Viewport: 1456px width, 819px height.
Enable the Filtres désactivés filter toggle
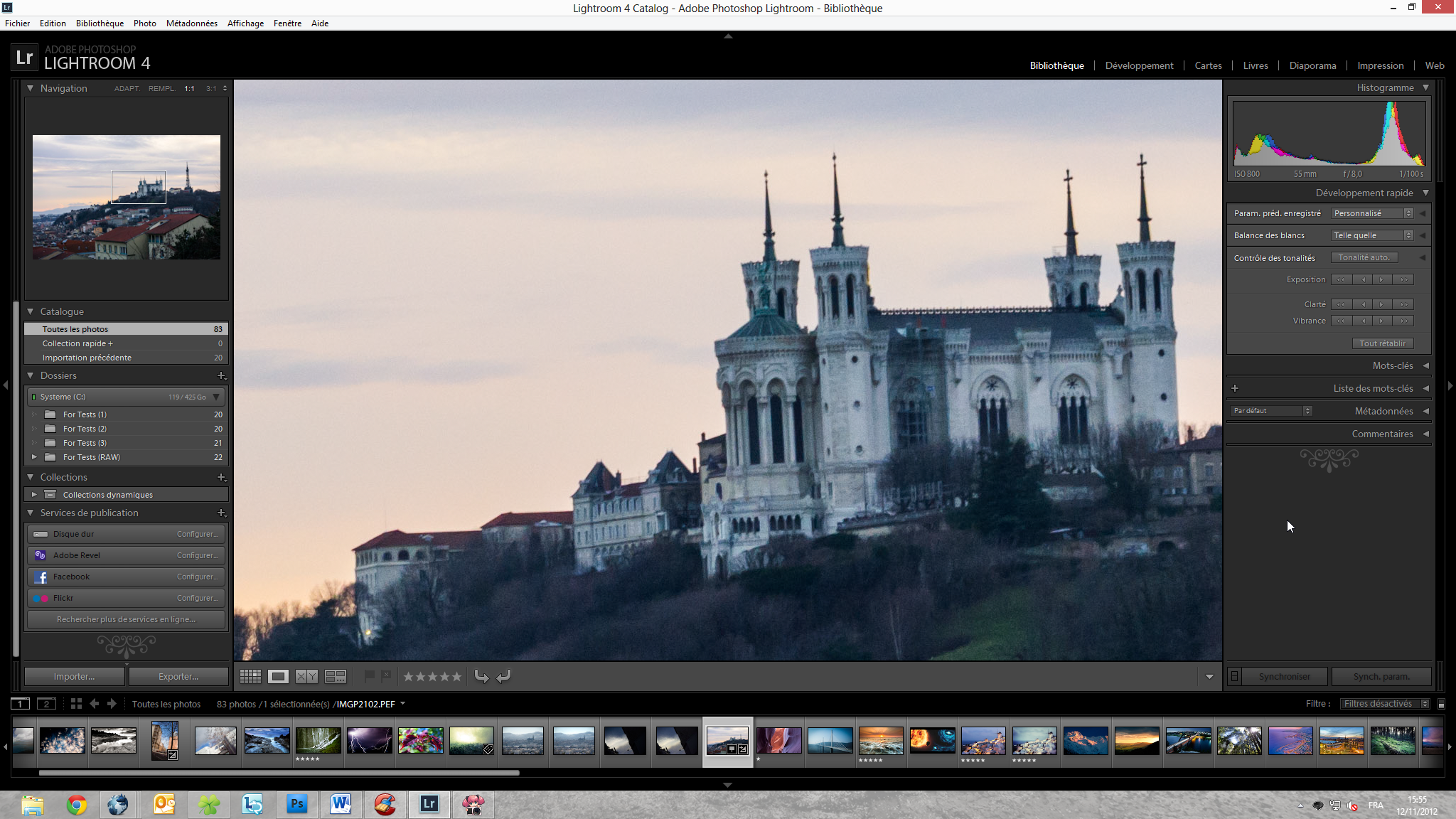[1383, 703]
